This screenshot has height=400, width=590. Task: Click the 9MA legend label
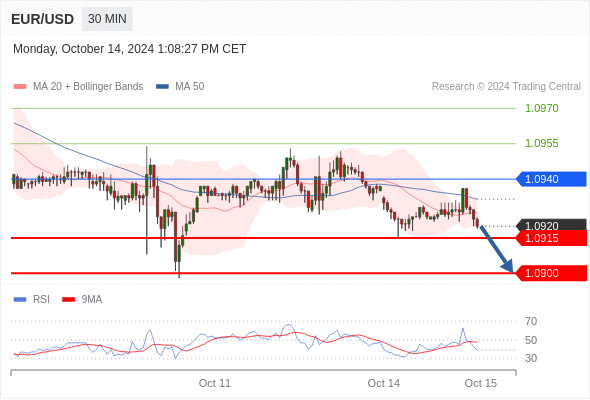click(92, 300)
